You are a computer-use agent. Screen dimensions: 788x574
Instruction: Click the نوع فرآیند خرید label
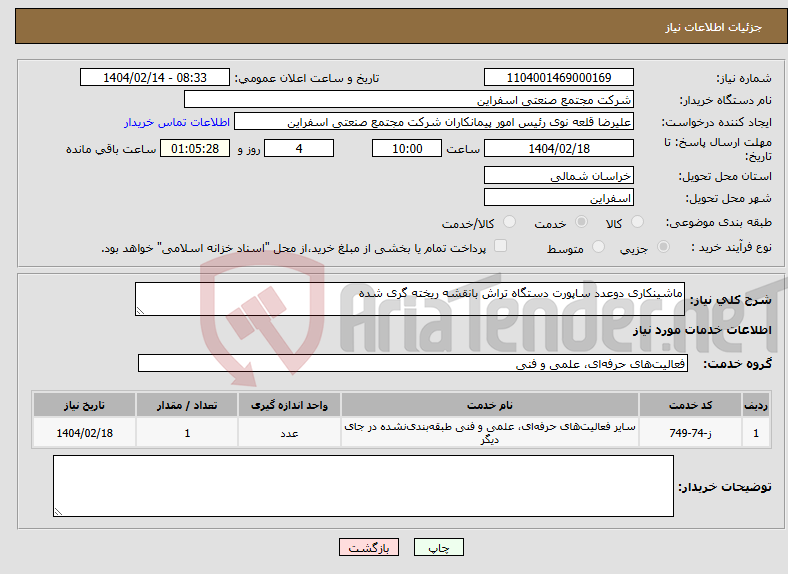click(732, 247)
